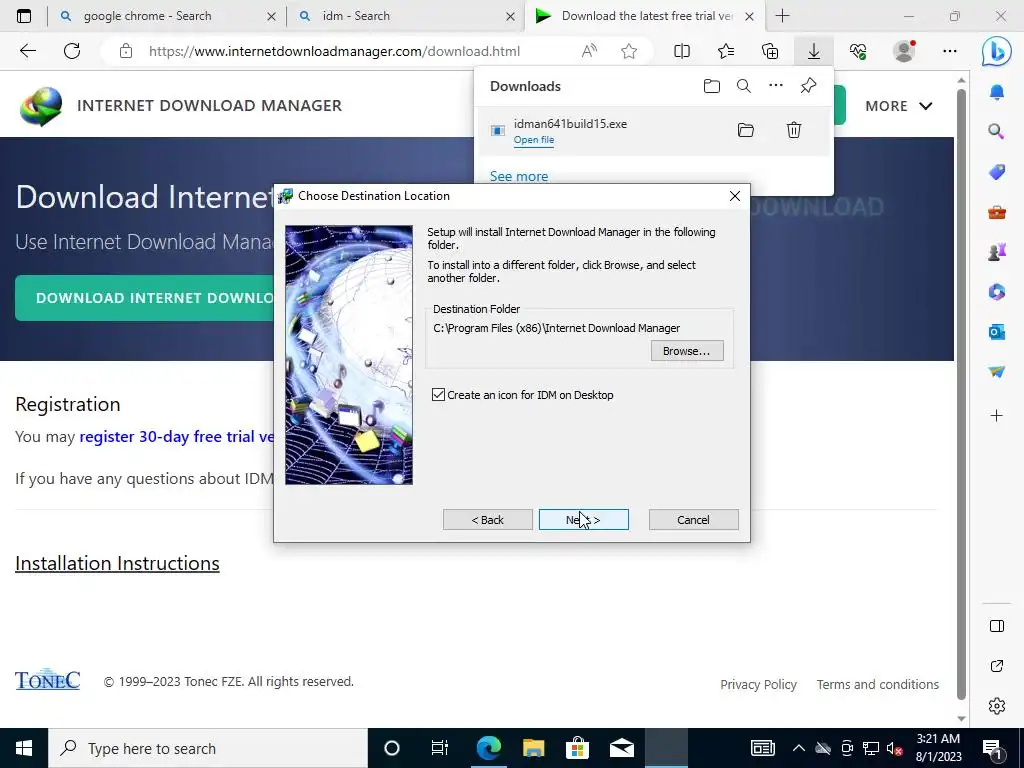Click Download Internet Download Manager green button
1024x768 pixels.
coord(145,298)
